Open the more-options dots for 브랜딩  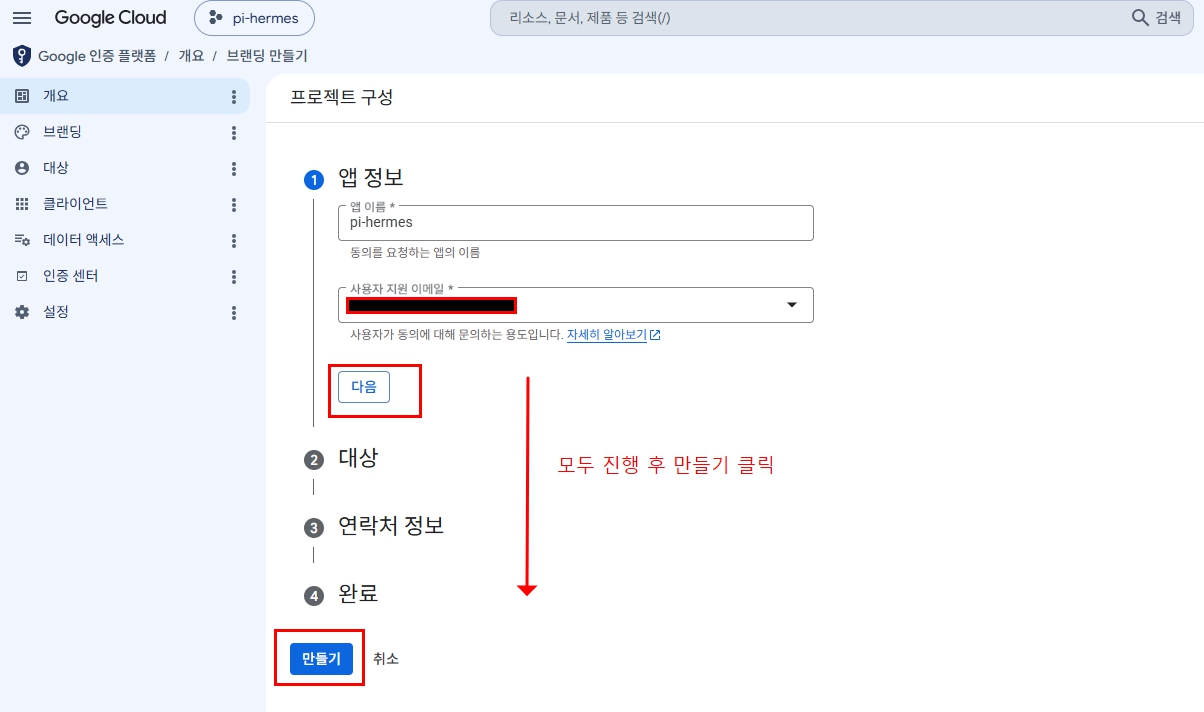pyautogui.click(x=234, y=132)
